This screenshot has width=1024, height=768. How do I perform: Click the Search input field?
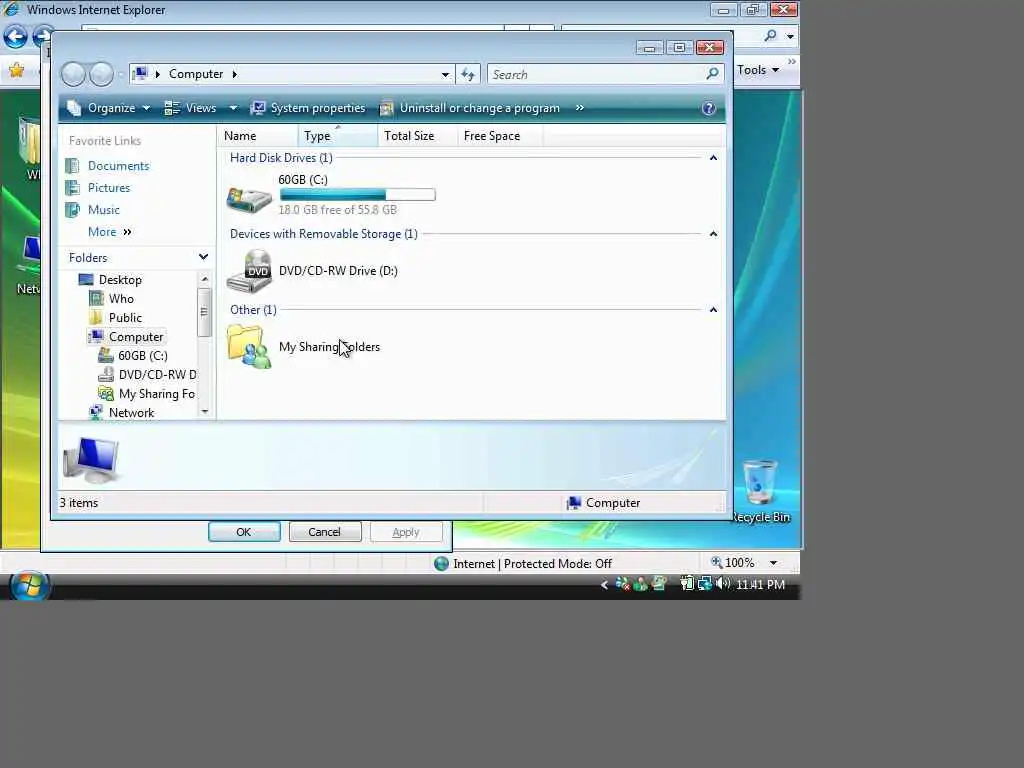[598, 74]
